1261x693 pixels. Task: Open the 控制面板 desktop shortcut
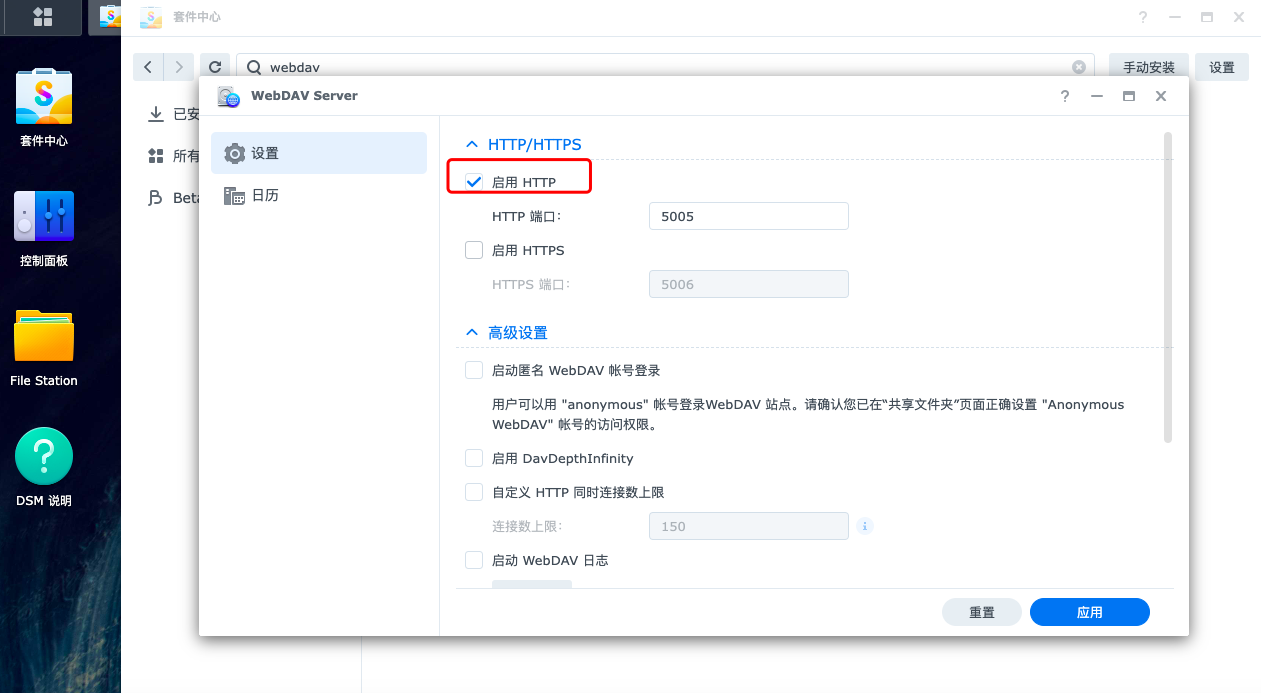click(44, 228)
